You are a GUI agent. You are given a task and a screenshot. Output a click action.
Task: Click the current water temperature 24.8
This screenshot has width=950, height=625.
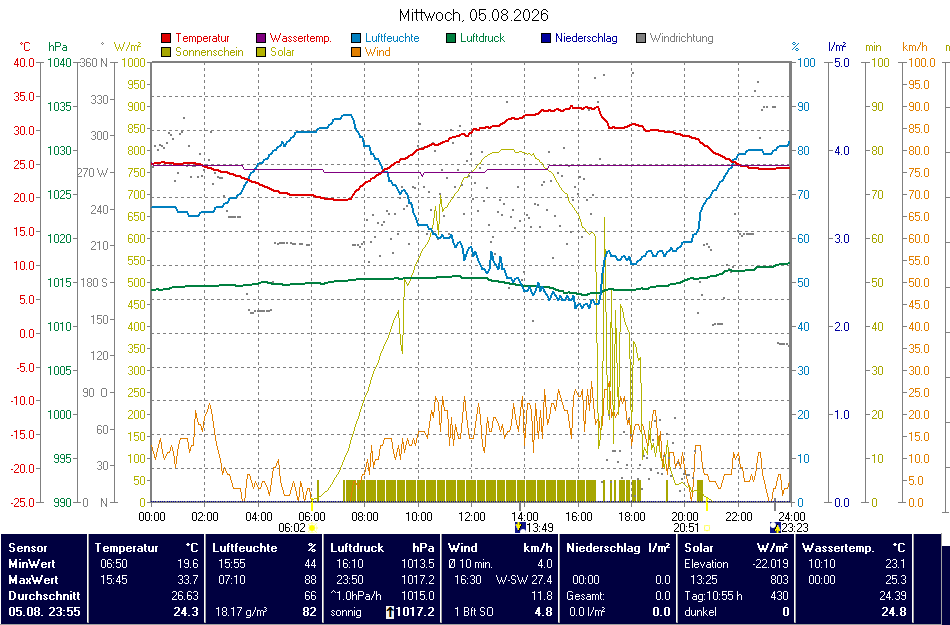pos(894,612)
